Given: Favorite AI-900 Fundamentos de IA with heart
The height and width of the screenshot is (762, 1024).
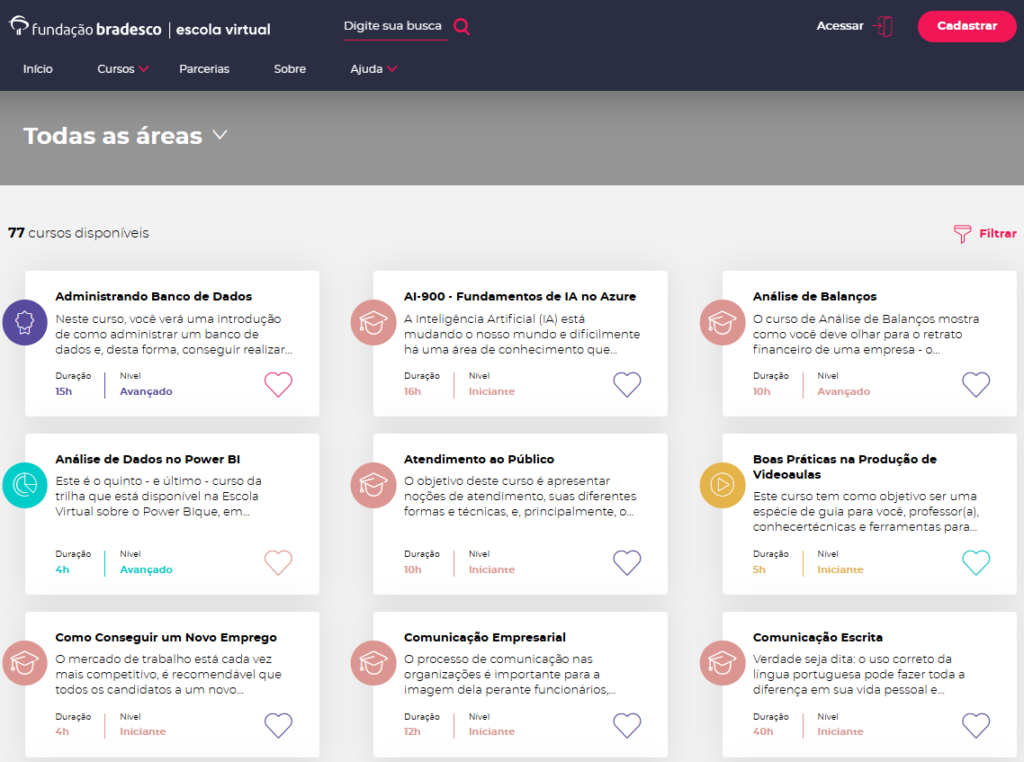Looking at the screenshot, I should (x=627, y=384).
